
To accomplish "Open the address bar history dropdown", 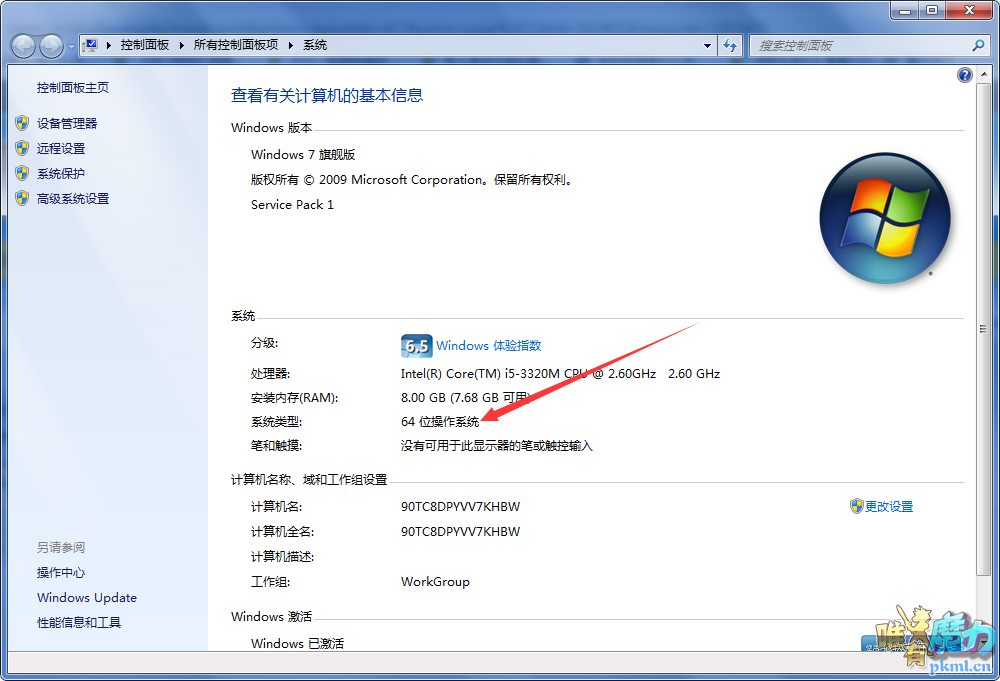I will (x=707, y=45).
